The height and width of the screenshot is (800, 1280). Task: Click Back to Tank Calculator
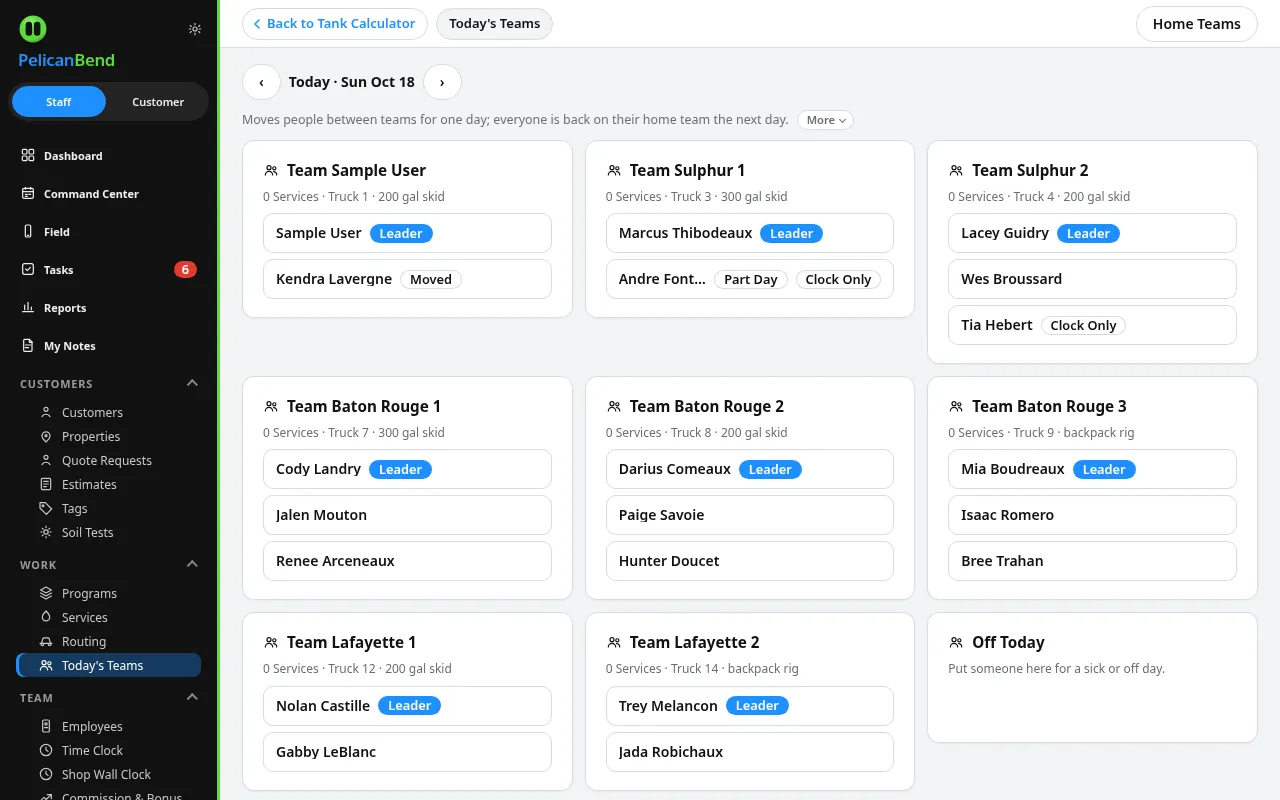click(x=335, y=24)
